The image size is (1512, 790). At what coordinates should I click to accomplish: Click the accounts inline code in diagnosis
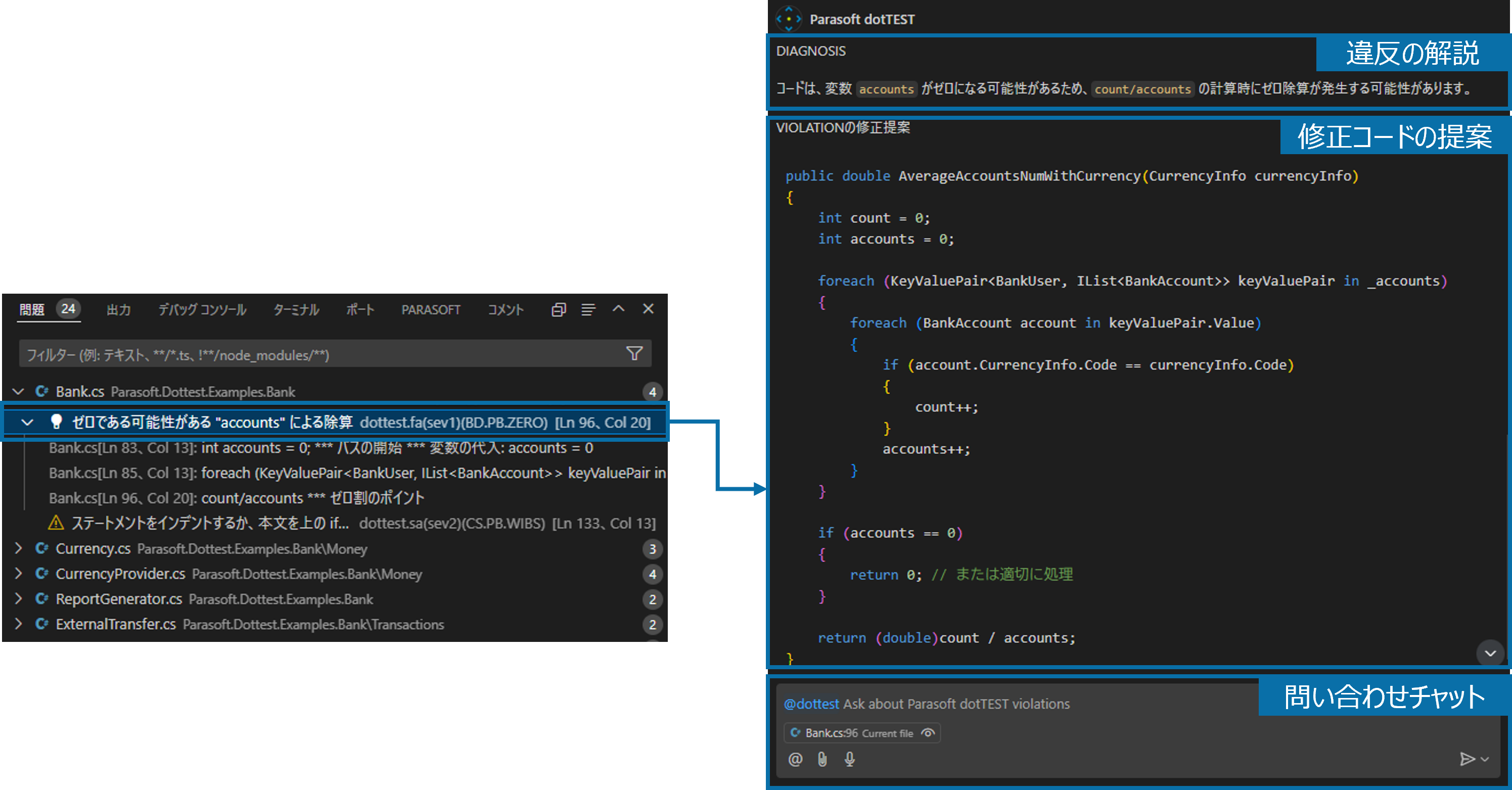886,89
